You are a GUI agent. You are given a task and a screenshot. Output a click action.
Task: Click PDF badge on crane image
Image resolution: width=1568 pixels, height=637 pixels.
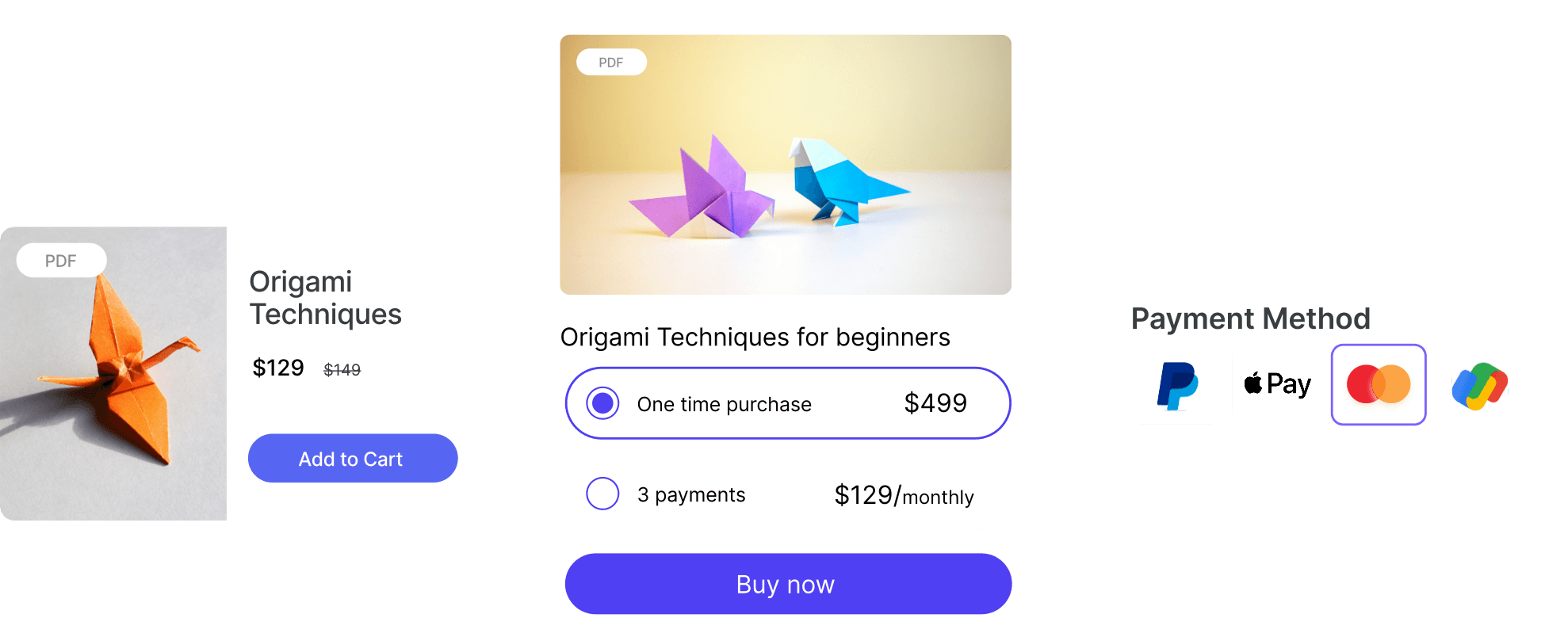pos(61,261)
